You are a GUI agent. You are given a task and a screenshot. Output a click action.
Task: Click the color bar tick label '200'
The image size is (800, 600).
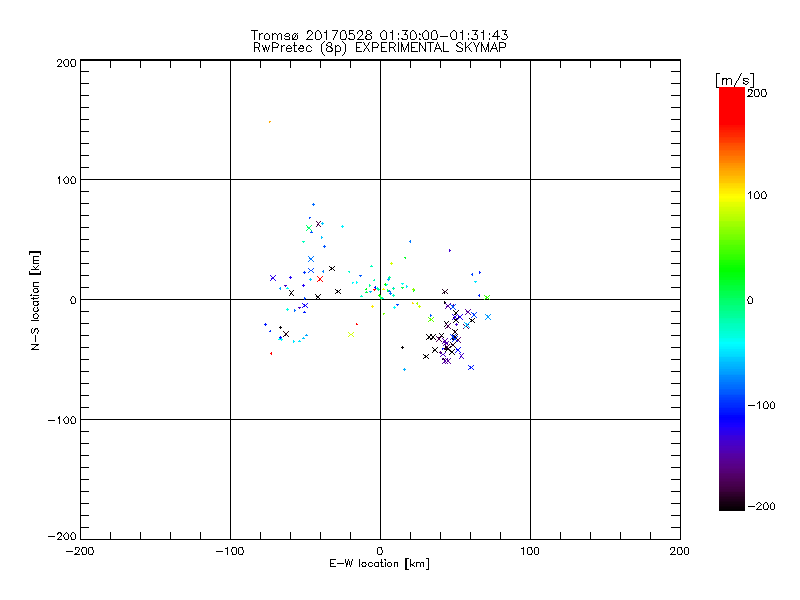[757, 93]
